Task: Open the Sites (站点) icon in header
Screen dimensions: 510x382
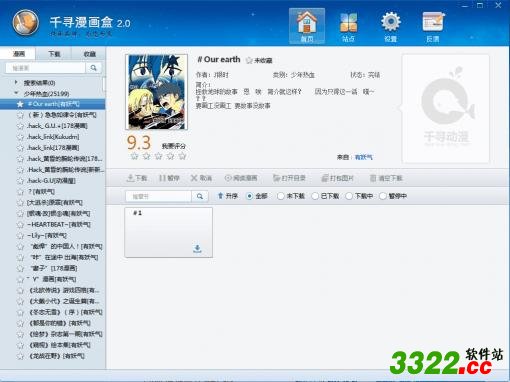Action: (x=348, y=27)
